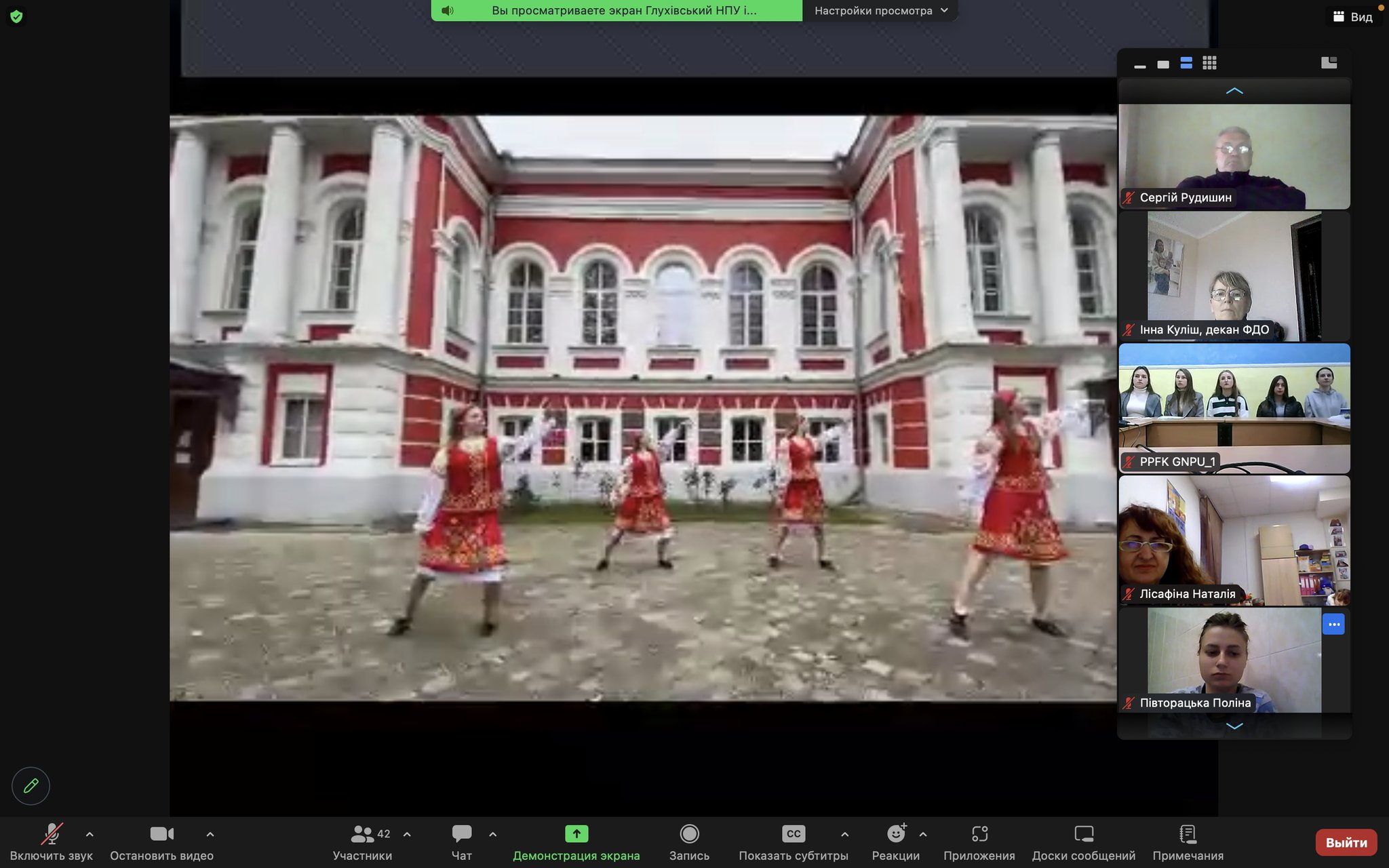Expand audio options arrow beside microphone
Image resolution: width=1389 pixels, height=868 pixels.
tap(90, 835)
